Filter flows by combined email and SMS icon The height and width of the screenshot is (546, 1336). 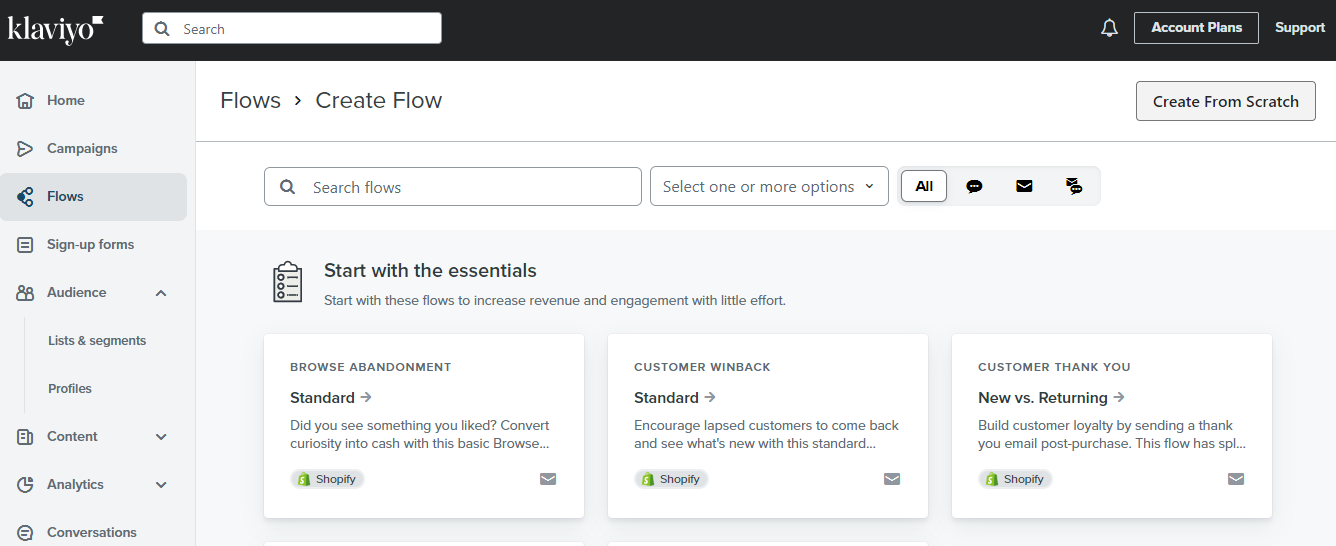coord(1074,186)
